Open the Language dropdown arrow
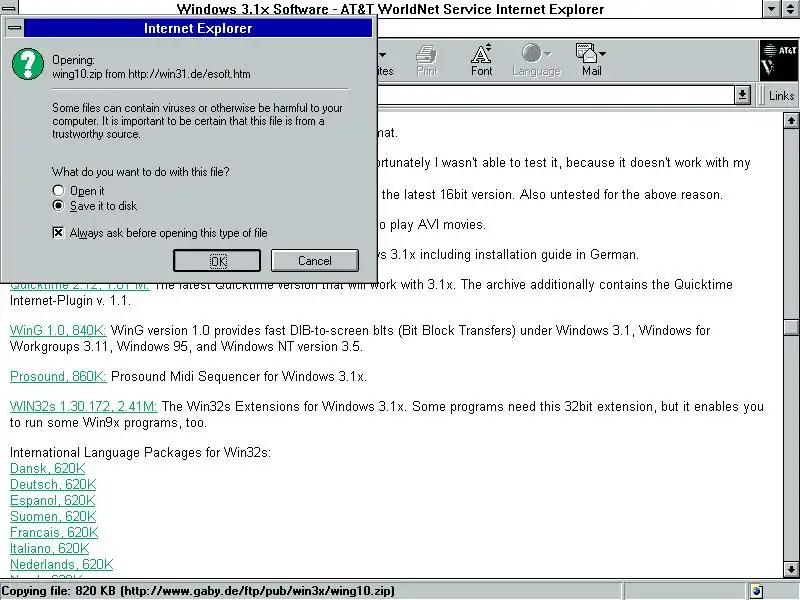Image resolution: width=800 pixels, height=600 pixels. click(547, 54)
